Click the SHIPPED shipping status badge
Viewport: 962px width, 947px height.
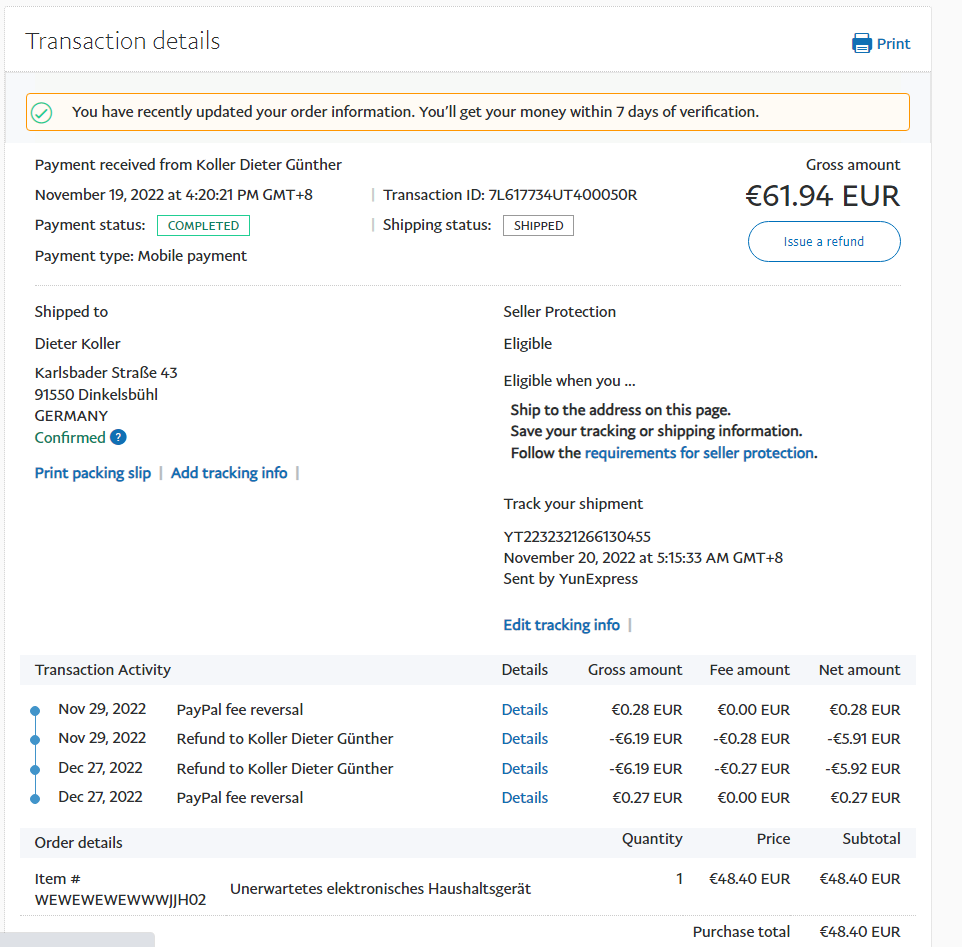(538, 226)
